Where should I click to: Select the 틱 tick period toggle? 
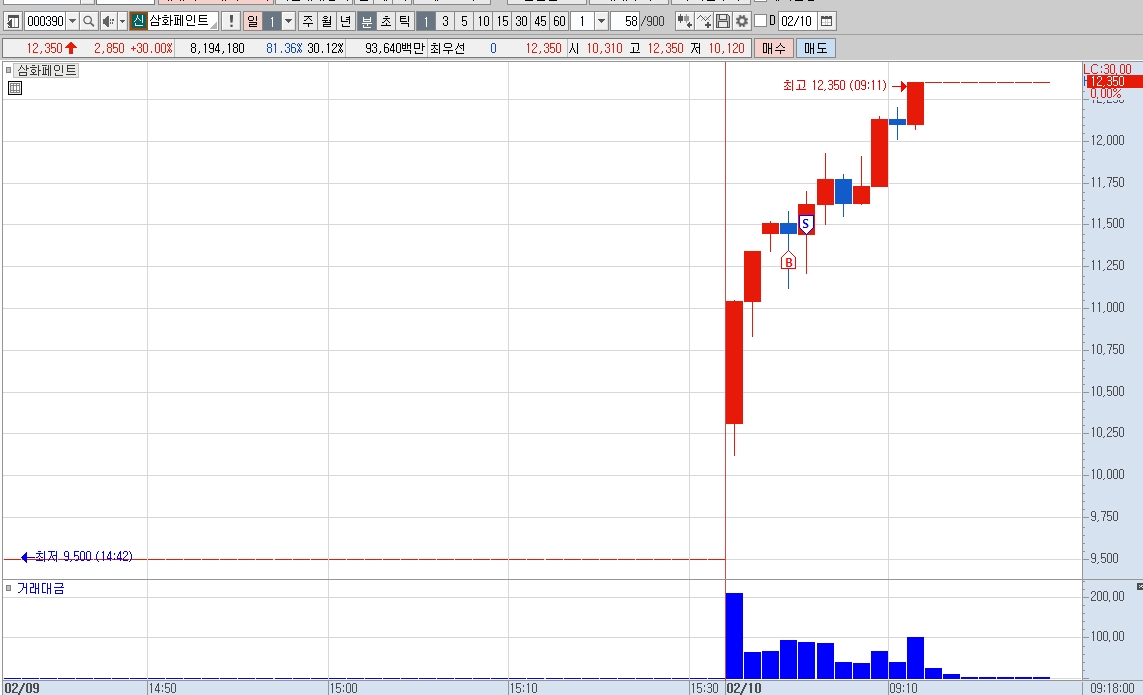[x=405, y=21]
